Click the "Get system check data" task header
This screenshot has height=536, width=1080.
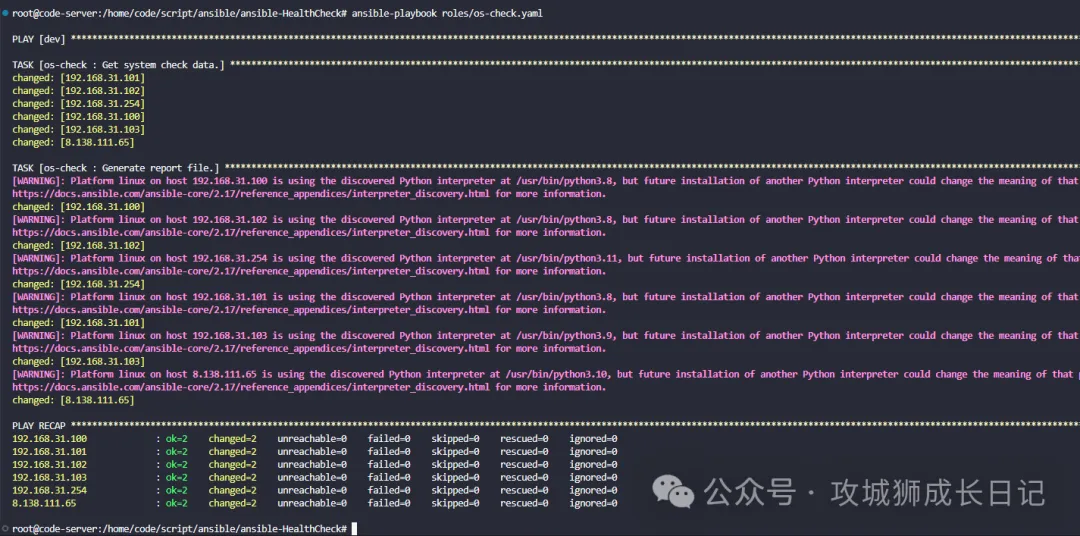pyautogui.click(x=118, y=64)
